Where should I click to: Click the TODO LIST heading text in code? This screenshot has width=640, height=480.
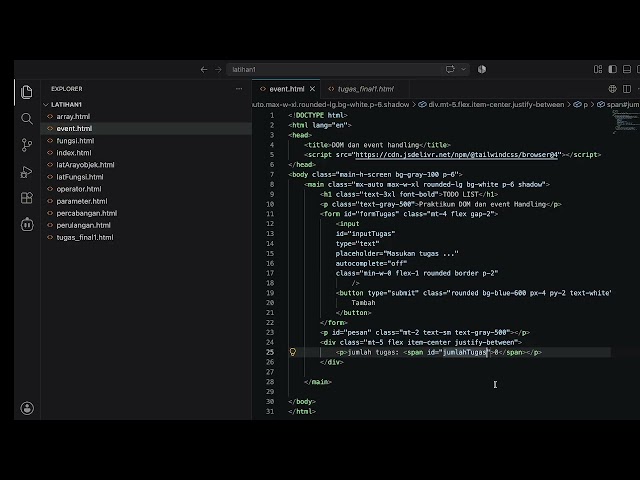click(460, 194)
